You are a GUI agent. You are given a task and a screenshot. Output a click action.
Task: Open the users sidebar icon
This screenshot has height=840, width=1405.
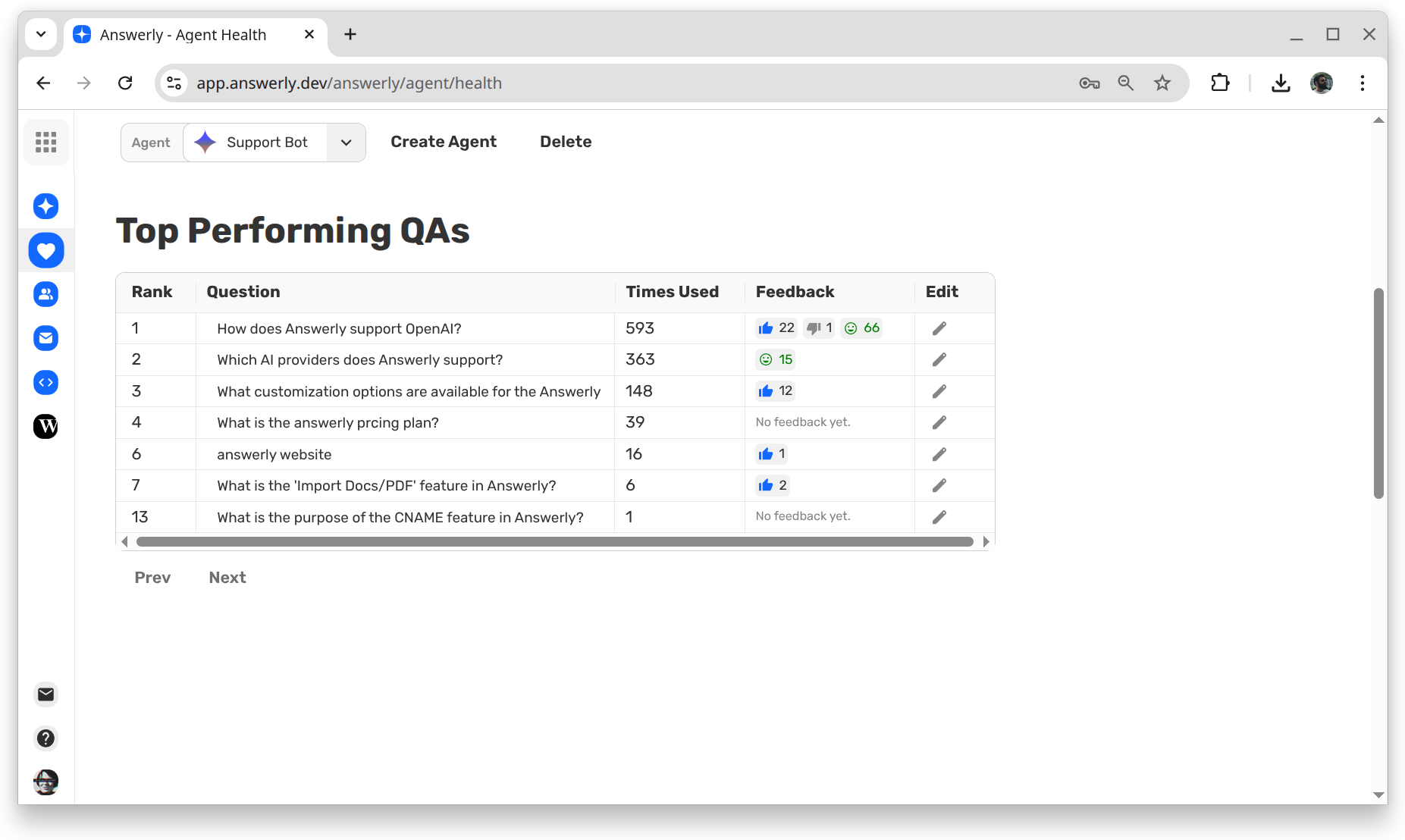point(45,294)
